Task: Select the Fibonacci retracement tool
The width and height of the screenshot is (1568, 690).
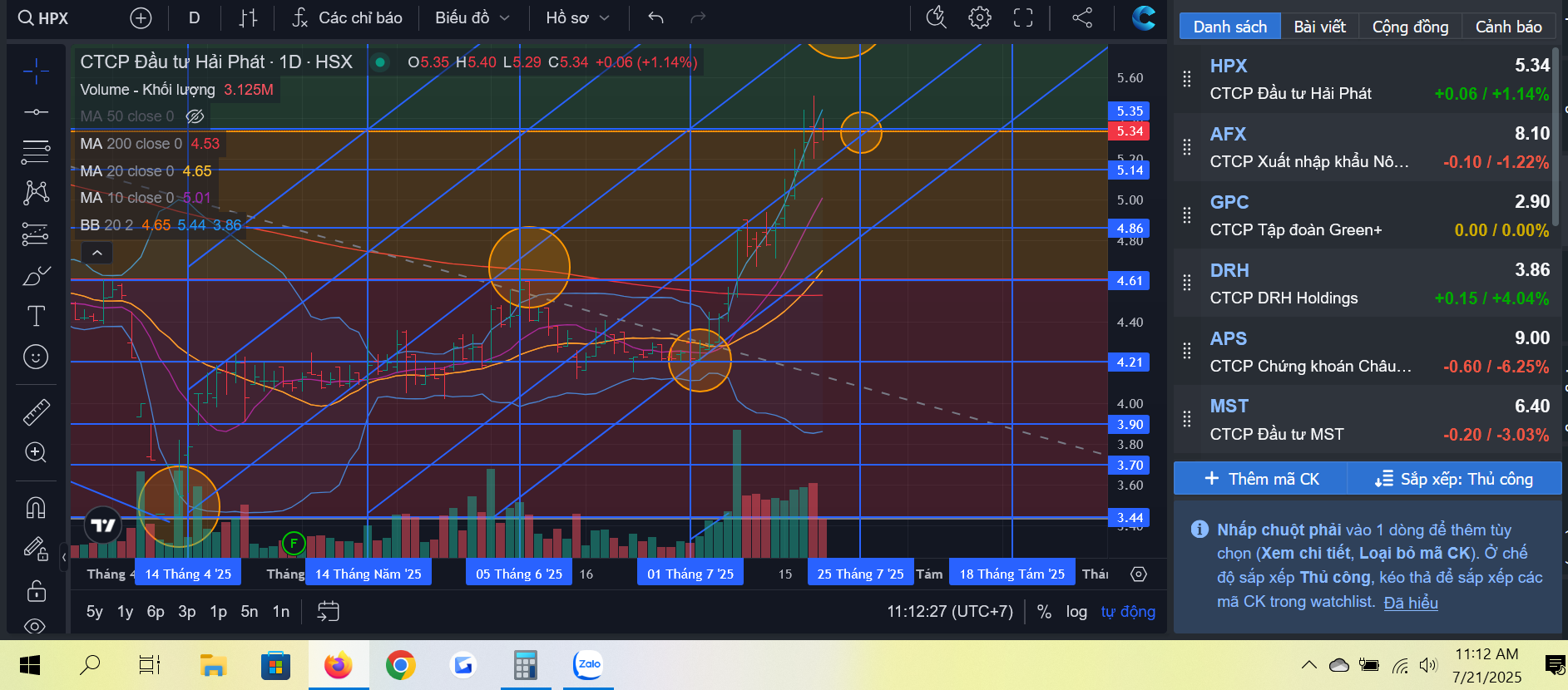Action: (x=36, y=151)
